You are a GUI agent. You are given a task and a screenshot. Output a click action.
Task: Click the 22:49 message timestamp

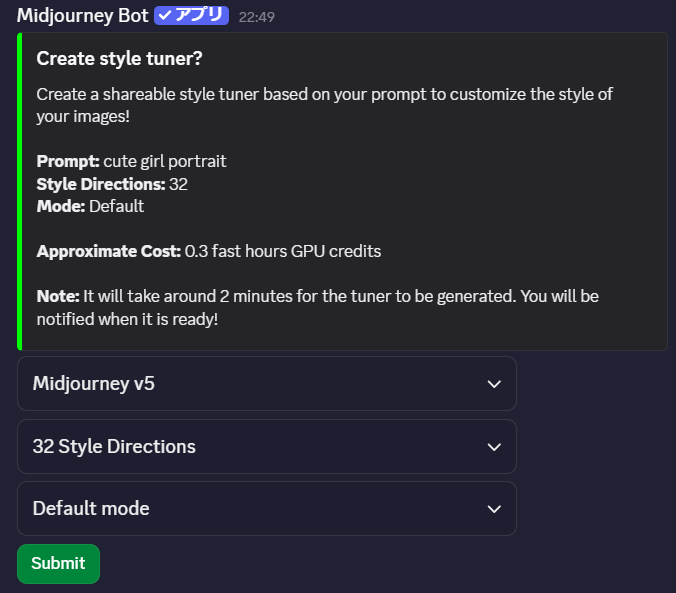coord(257,17)
